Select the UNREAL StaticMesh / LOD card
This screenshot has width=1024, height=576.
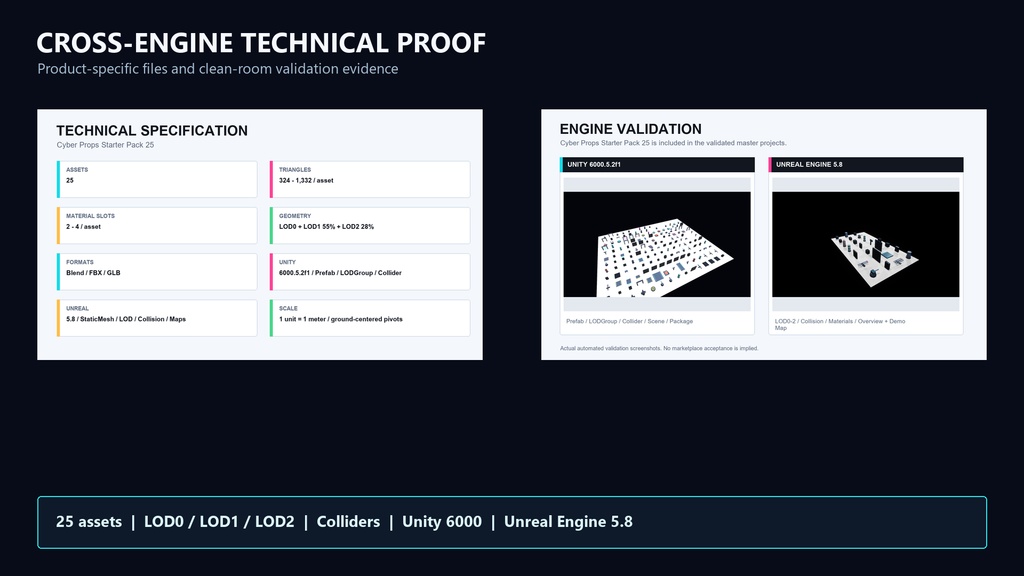[157, 318]
